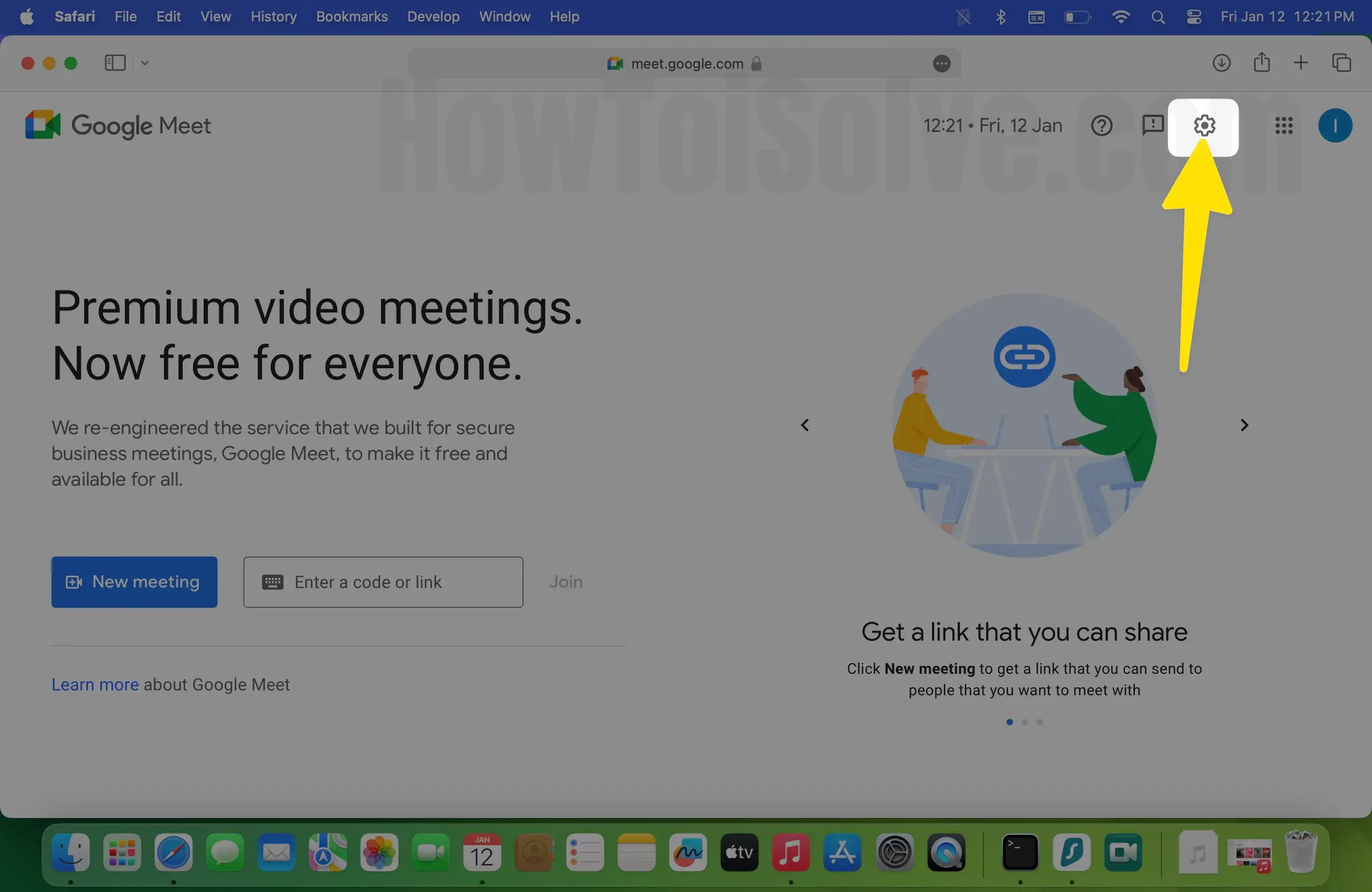
Task: Go to previous carousel slide
Action: pos(805,426)
